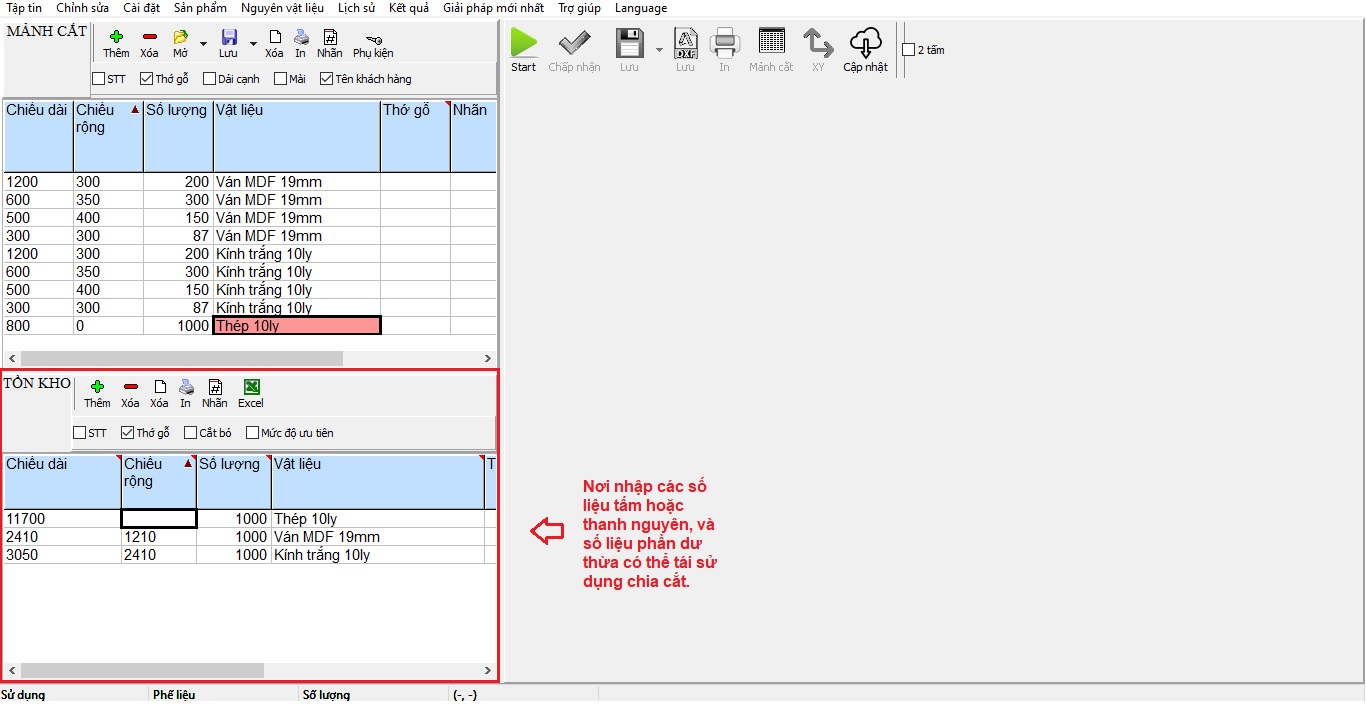Expand the Lưu dropdown in MẢNH CẮT toolbar

tap(251, 42)
